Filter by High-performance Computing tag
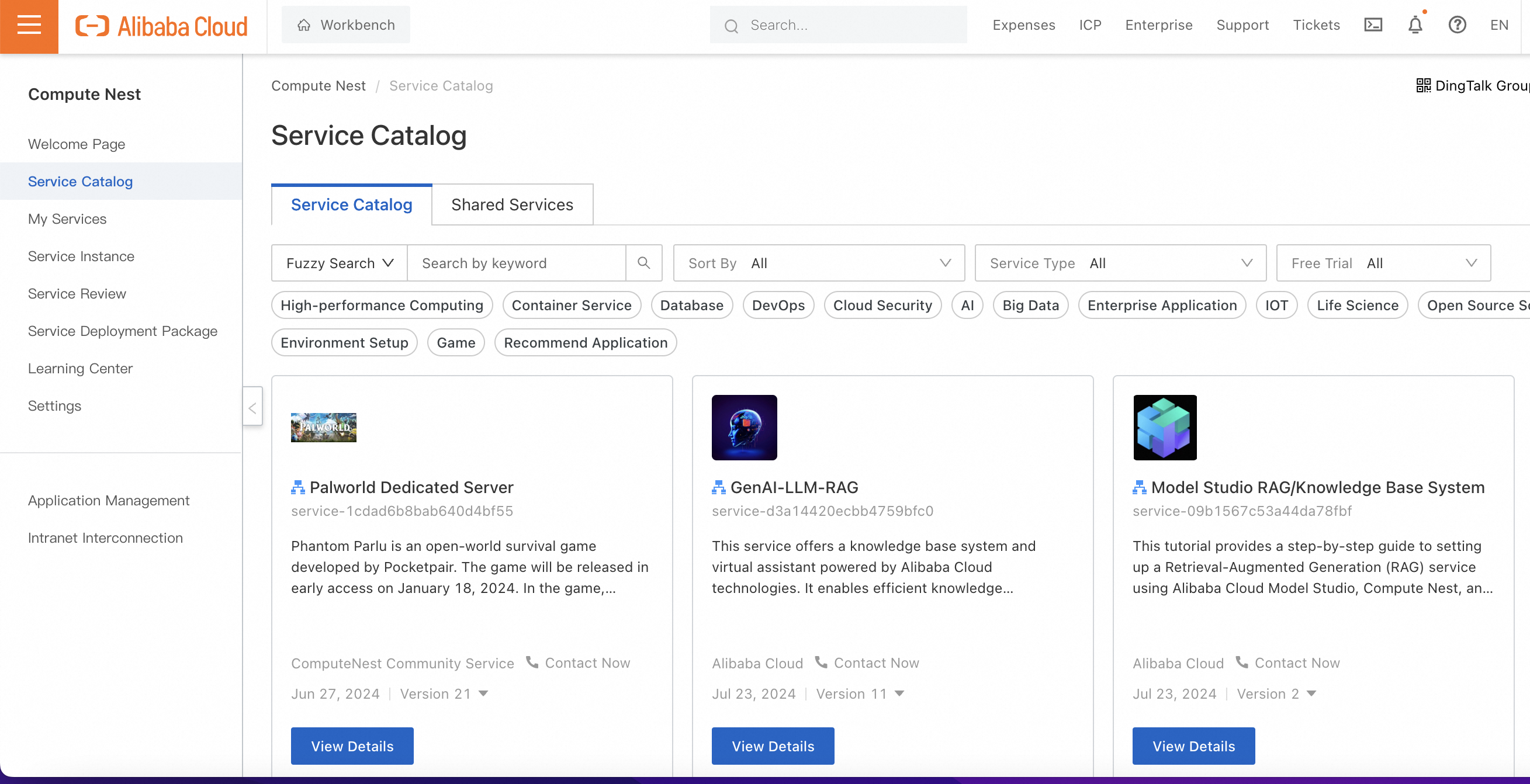Viewport: 1530px width, 784px height. pyautogui.click(x=382, y=305)
